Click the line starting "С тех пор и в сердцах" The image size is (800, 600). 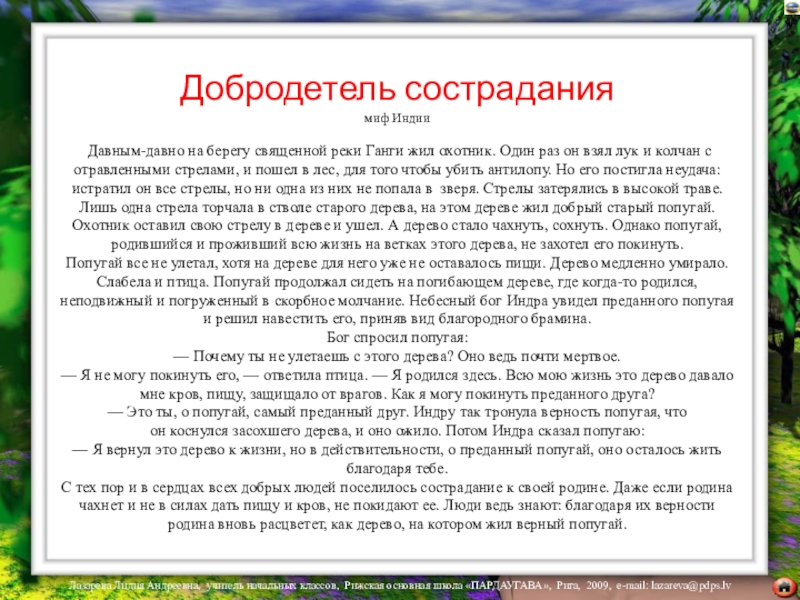point(397,487)
